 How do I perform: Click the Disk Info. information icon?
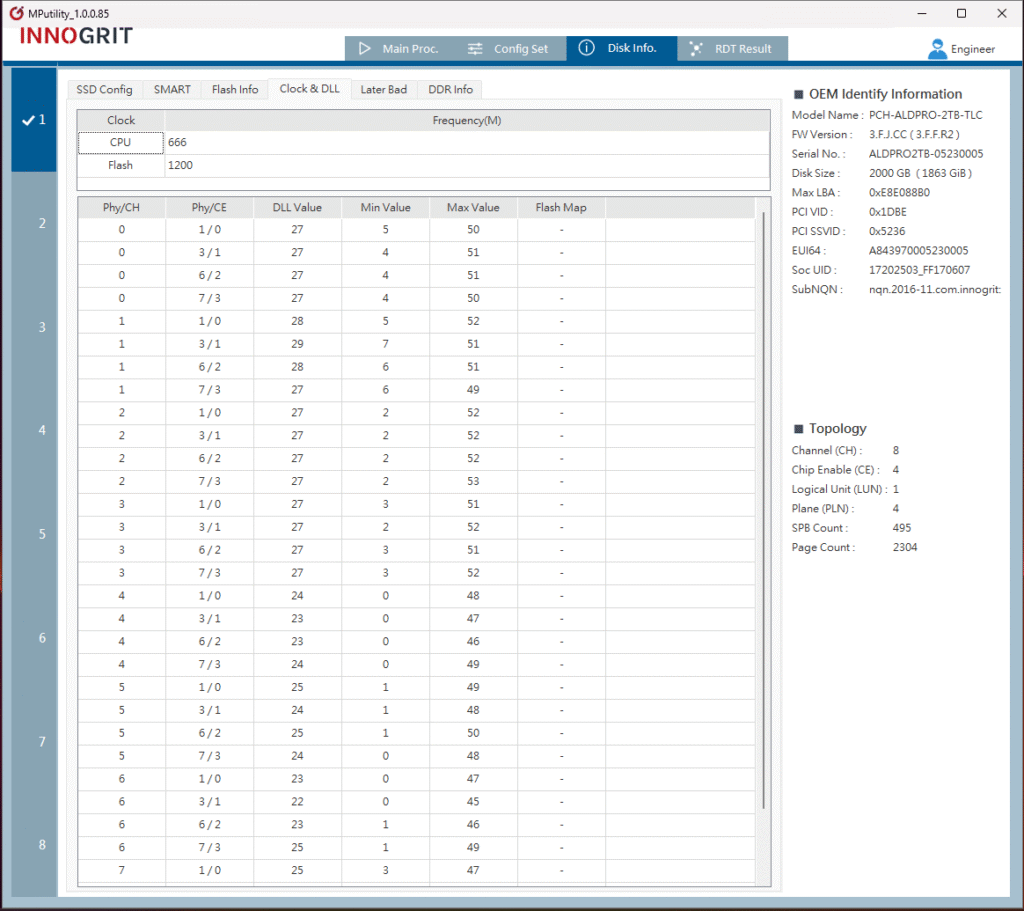point(587,48)
